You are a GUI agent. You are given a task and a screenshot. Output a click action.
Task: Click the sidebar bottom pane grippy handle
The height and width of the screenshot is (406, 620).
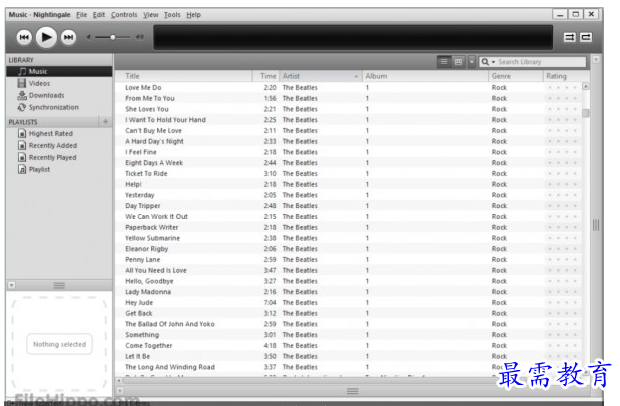tap(59, 285)
